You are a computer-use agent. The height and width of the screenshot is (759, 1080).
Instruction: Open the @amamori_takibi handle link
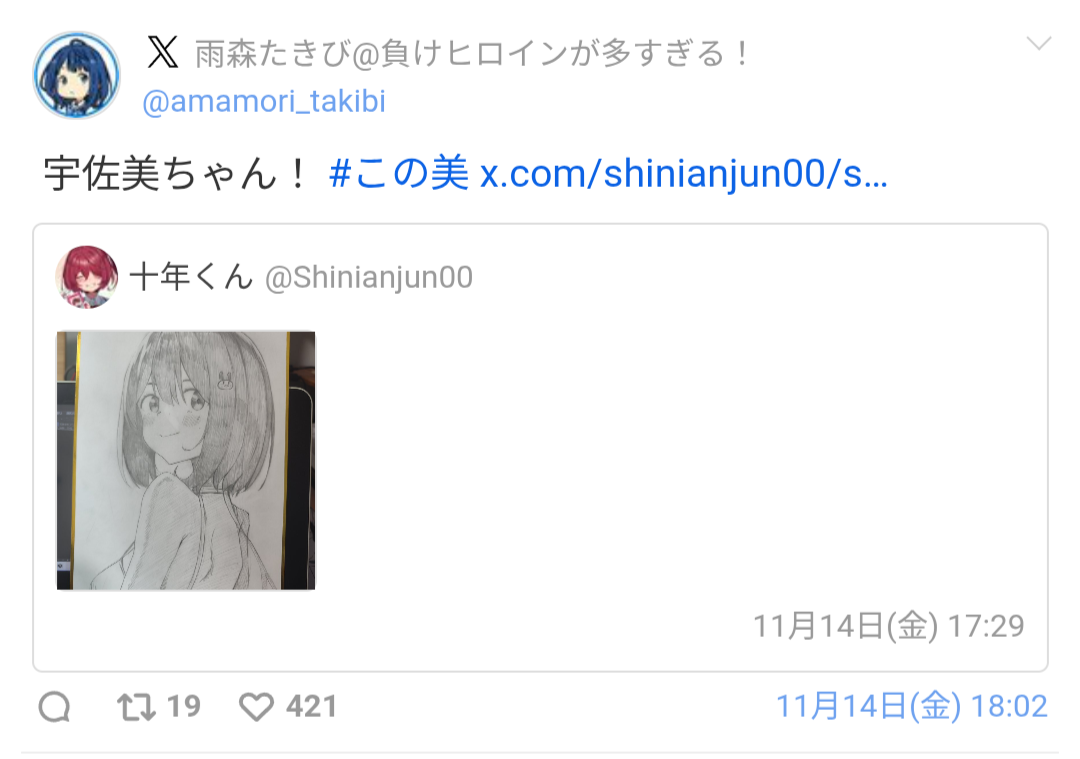tap(264, 101)
